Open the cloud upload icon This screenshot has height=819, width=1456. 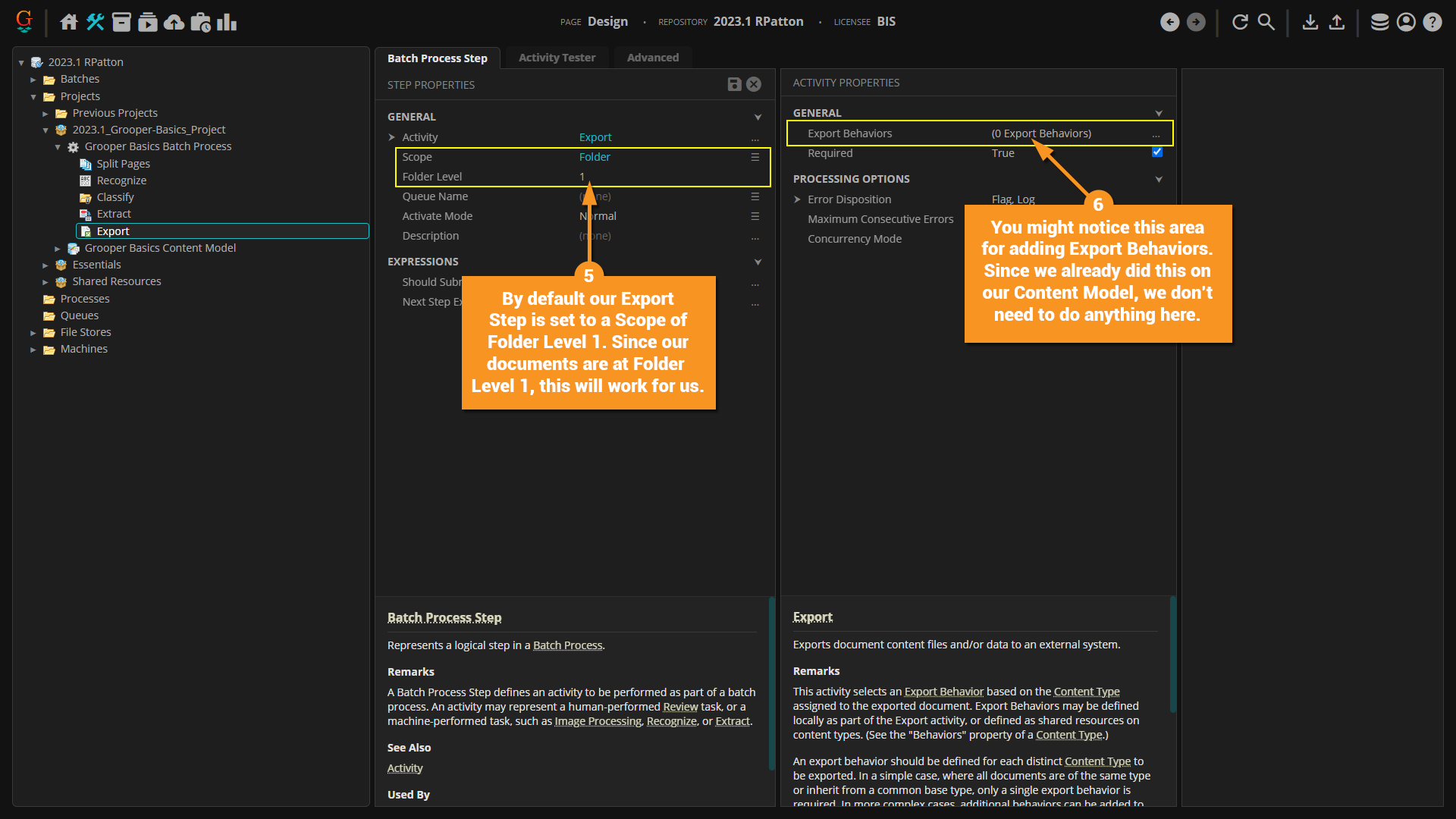coord(174,22)
